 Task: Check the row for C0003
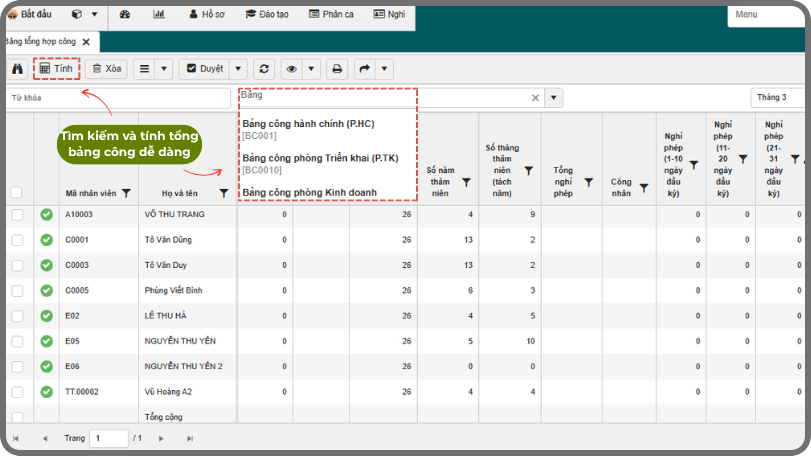(17, 265)
